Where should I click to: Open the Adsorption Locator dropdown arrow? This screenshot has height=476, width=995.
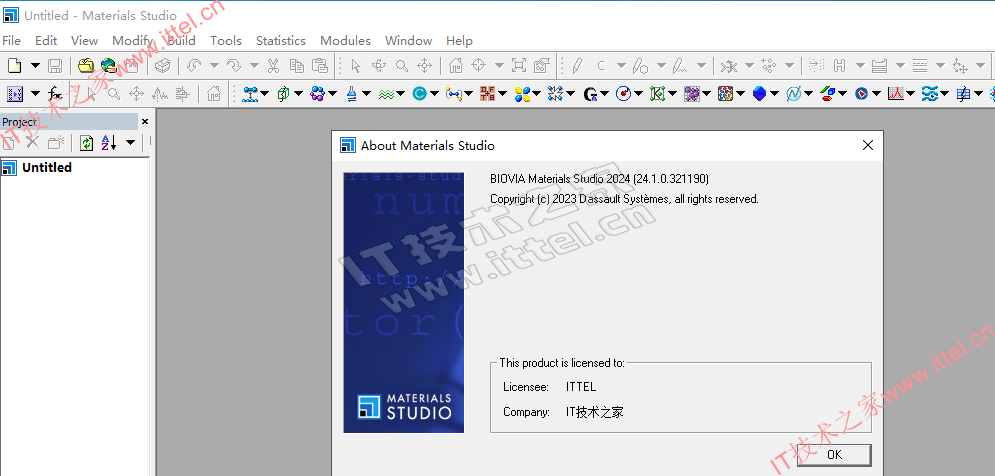(x=265, y=94)
